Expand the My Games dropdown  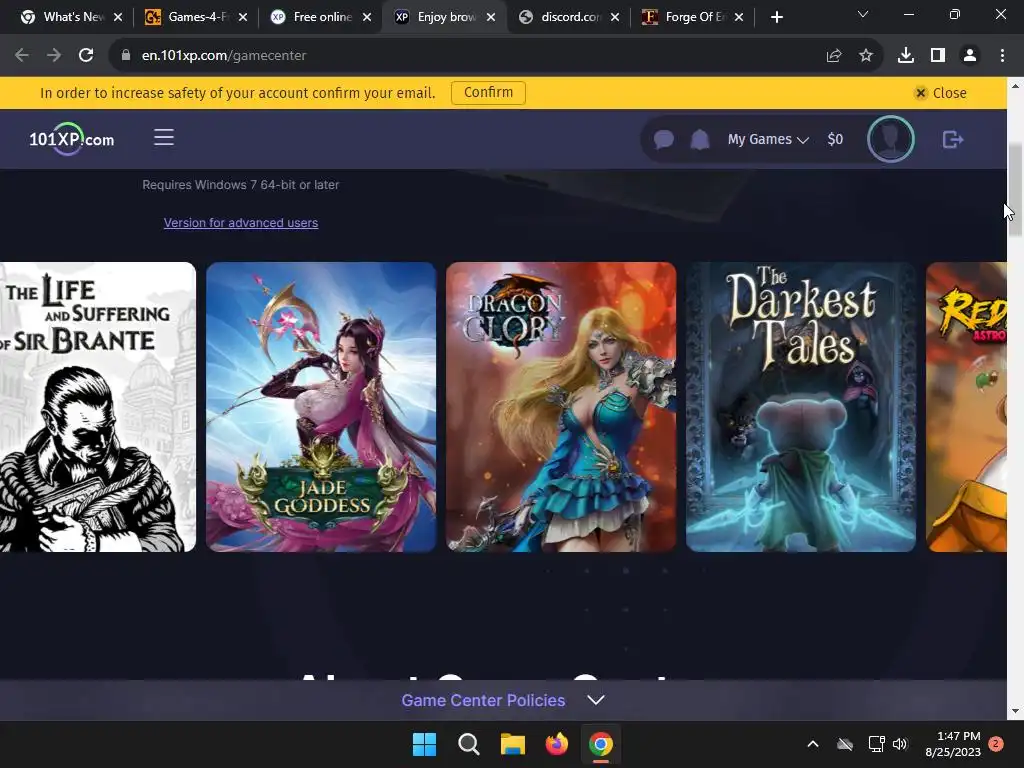click(x=768, y=139)
